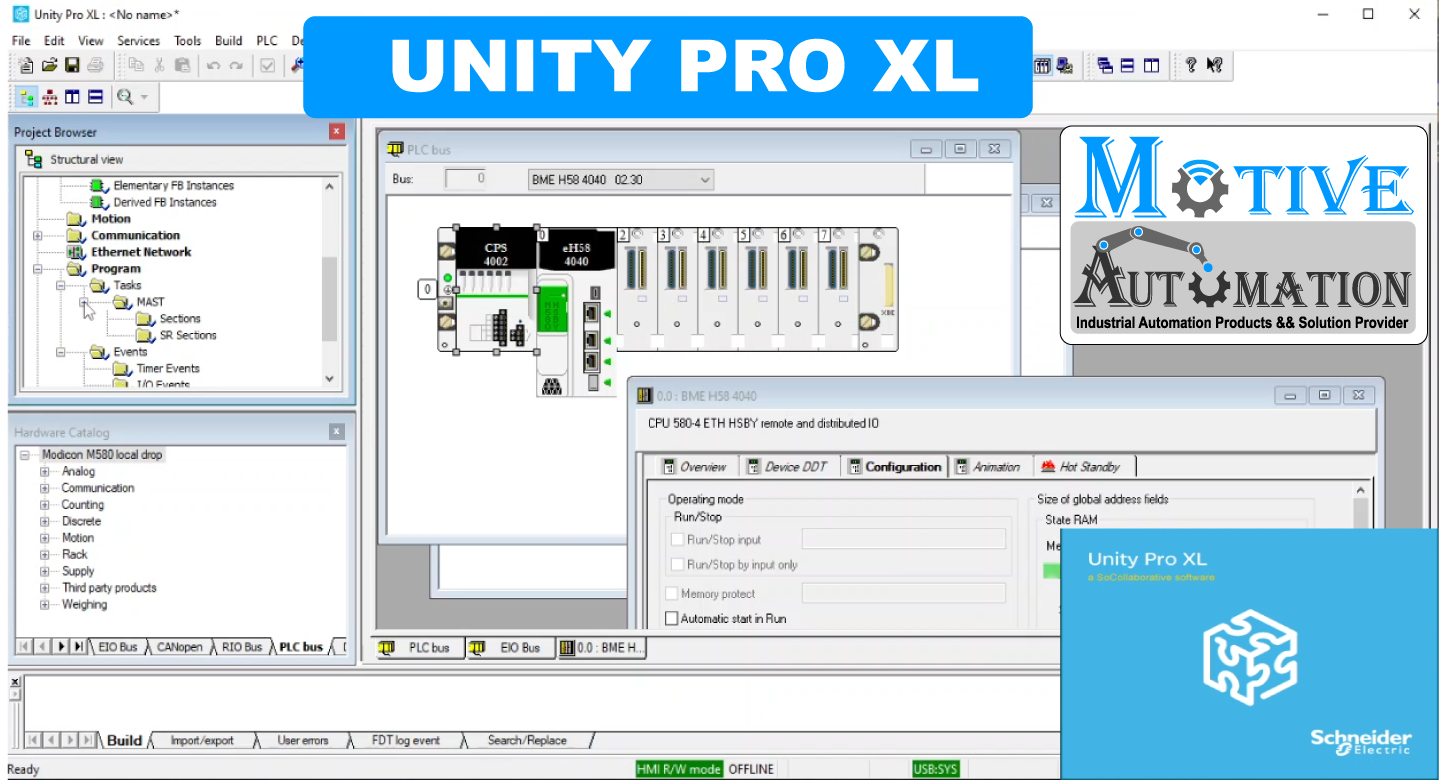Enable Automatic start in Run
This screenshot has width=1440, height=780.
click(671, 618)
